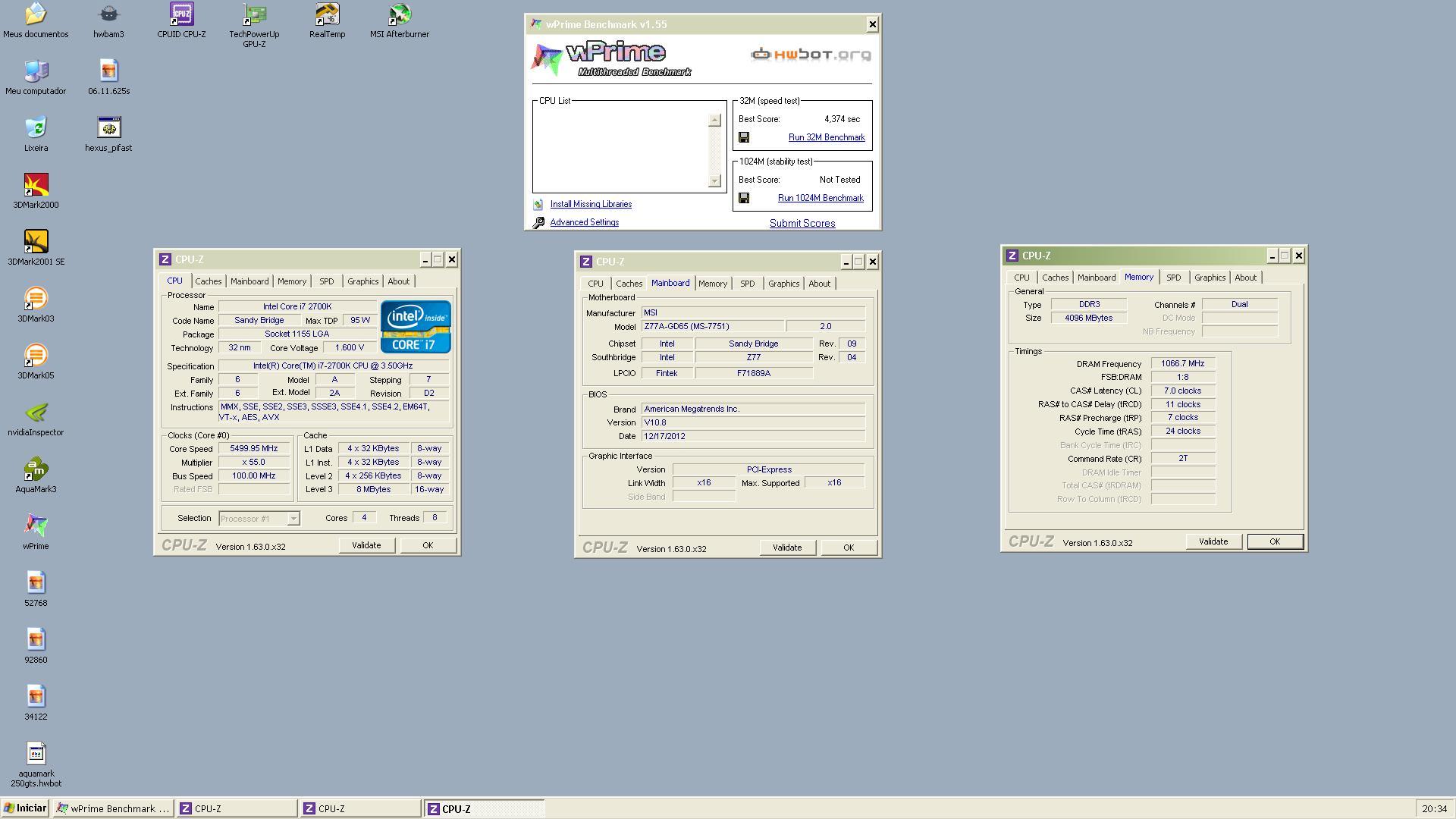This screenshot has width=1456, height=819.
Task: Open Lixeira recycle bin
Action: pyautogui.click(x=36, y=134)
